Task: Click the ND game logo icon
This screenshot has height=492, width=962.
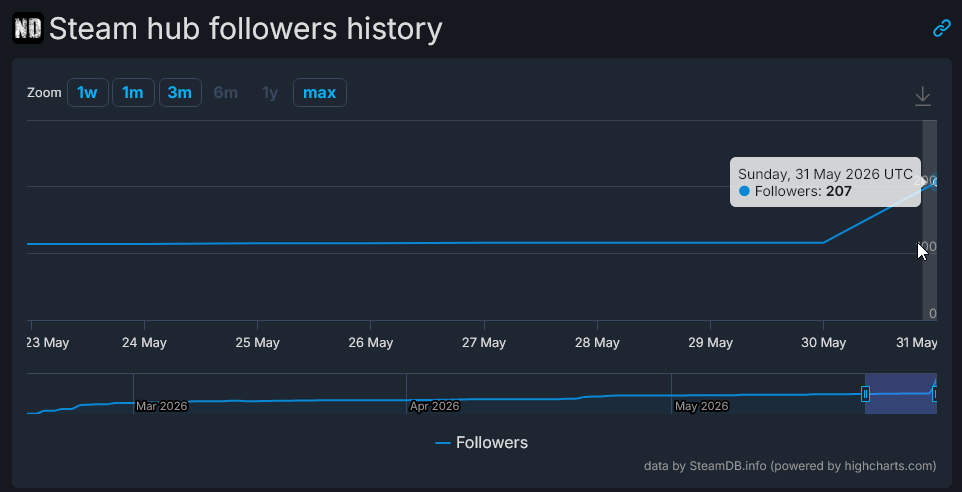Action: tap(28, 28)
